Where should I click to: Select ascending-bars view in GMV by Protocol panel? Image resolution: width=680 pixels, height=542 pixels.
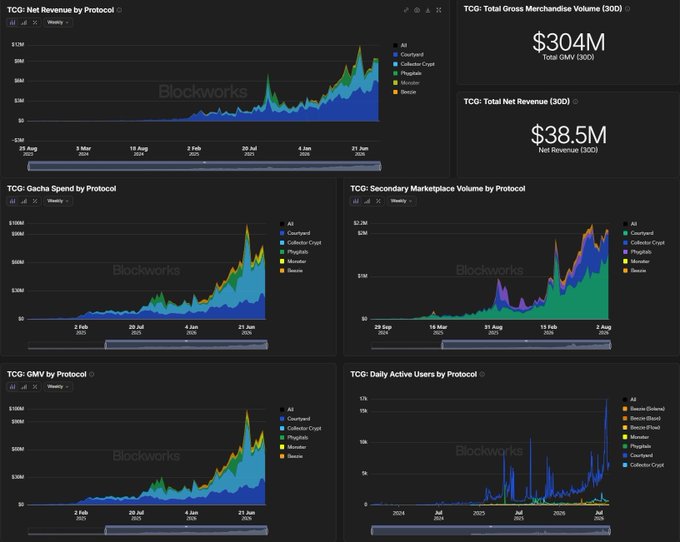click(x=24, y=387)
